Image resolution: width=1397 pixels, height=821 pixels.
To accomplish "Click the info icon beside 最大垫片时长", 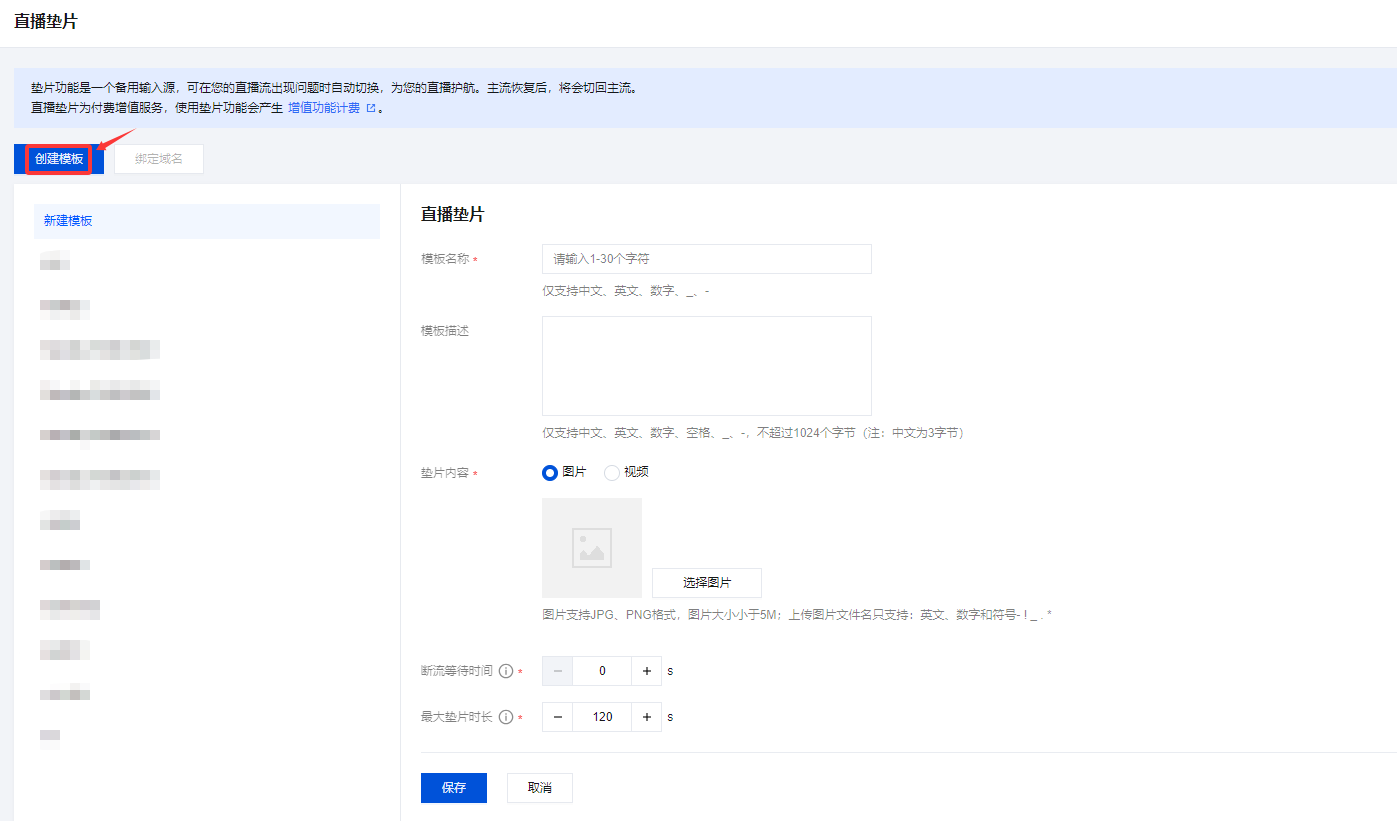I will click(506, 717).
